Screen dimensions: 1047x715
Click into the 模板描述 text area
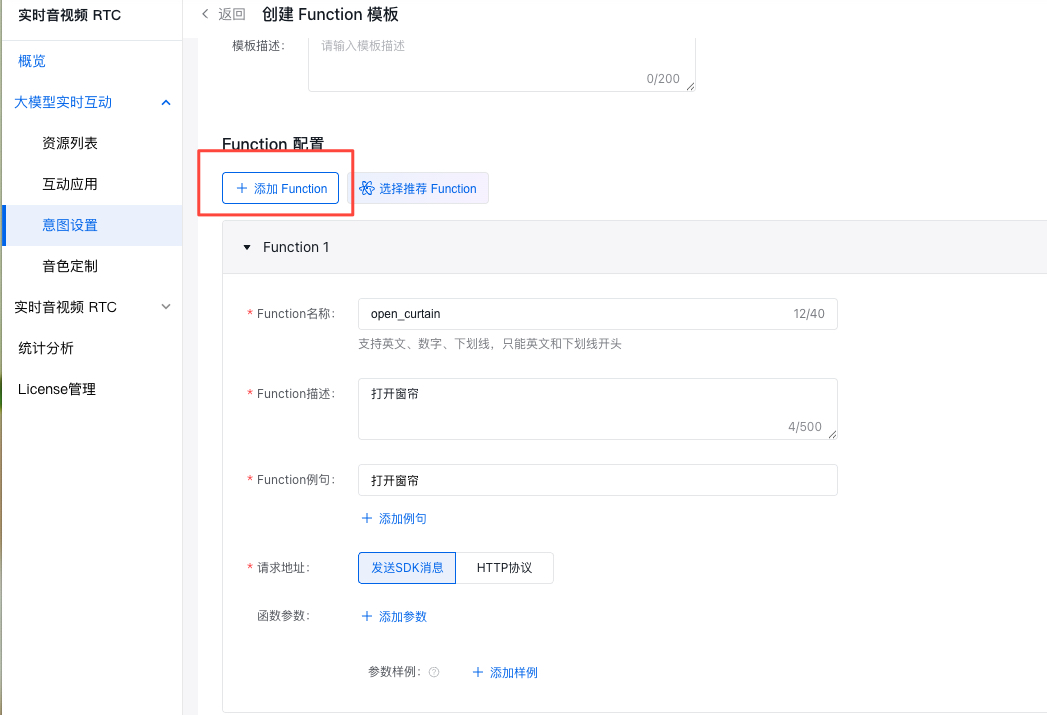coord(500,62)
